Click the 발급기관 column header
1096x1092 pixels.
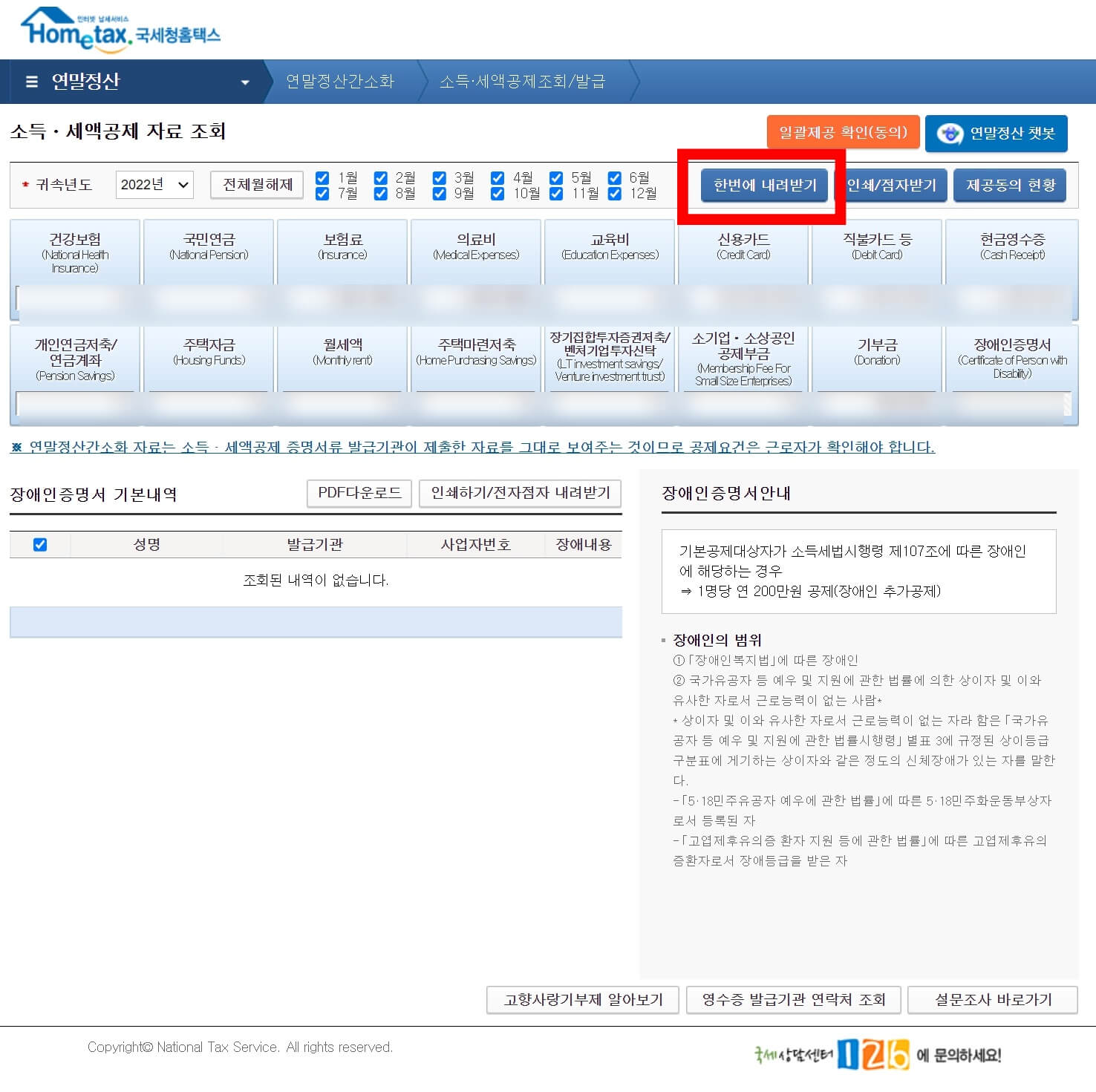[x=315, y=545]
